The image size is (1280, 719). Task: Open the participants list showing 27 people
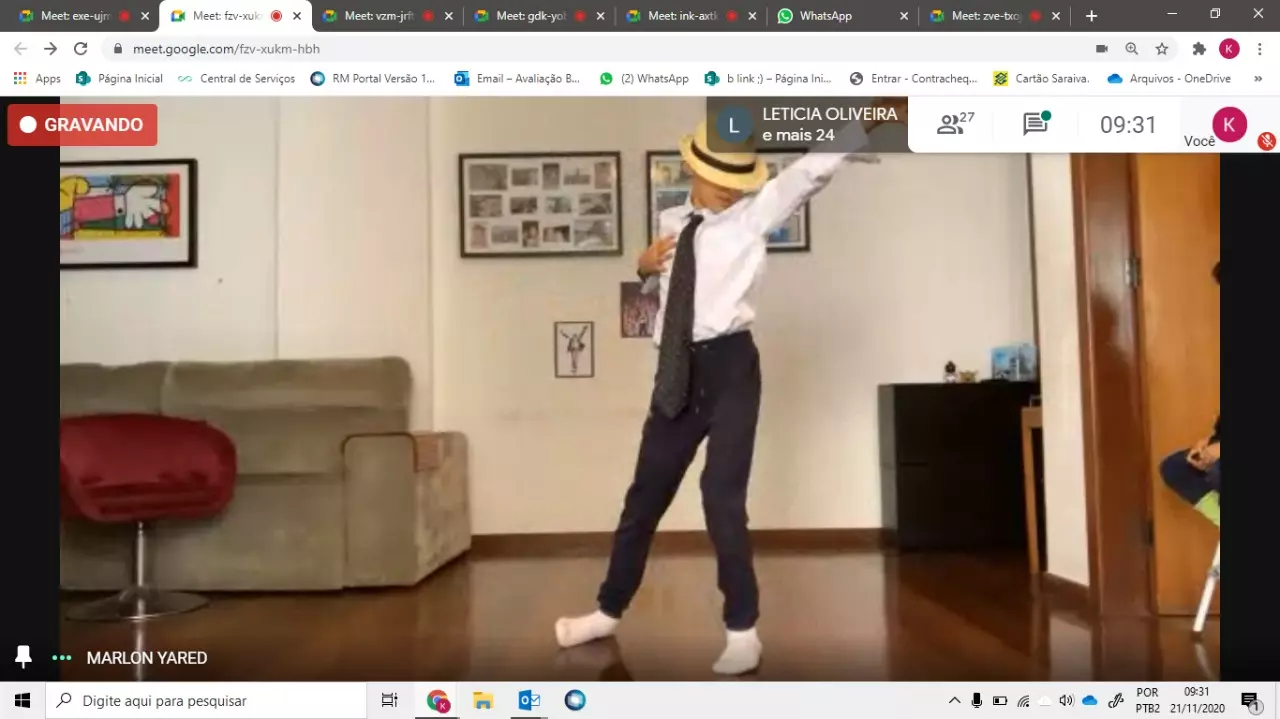[x=955, y=124]
